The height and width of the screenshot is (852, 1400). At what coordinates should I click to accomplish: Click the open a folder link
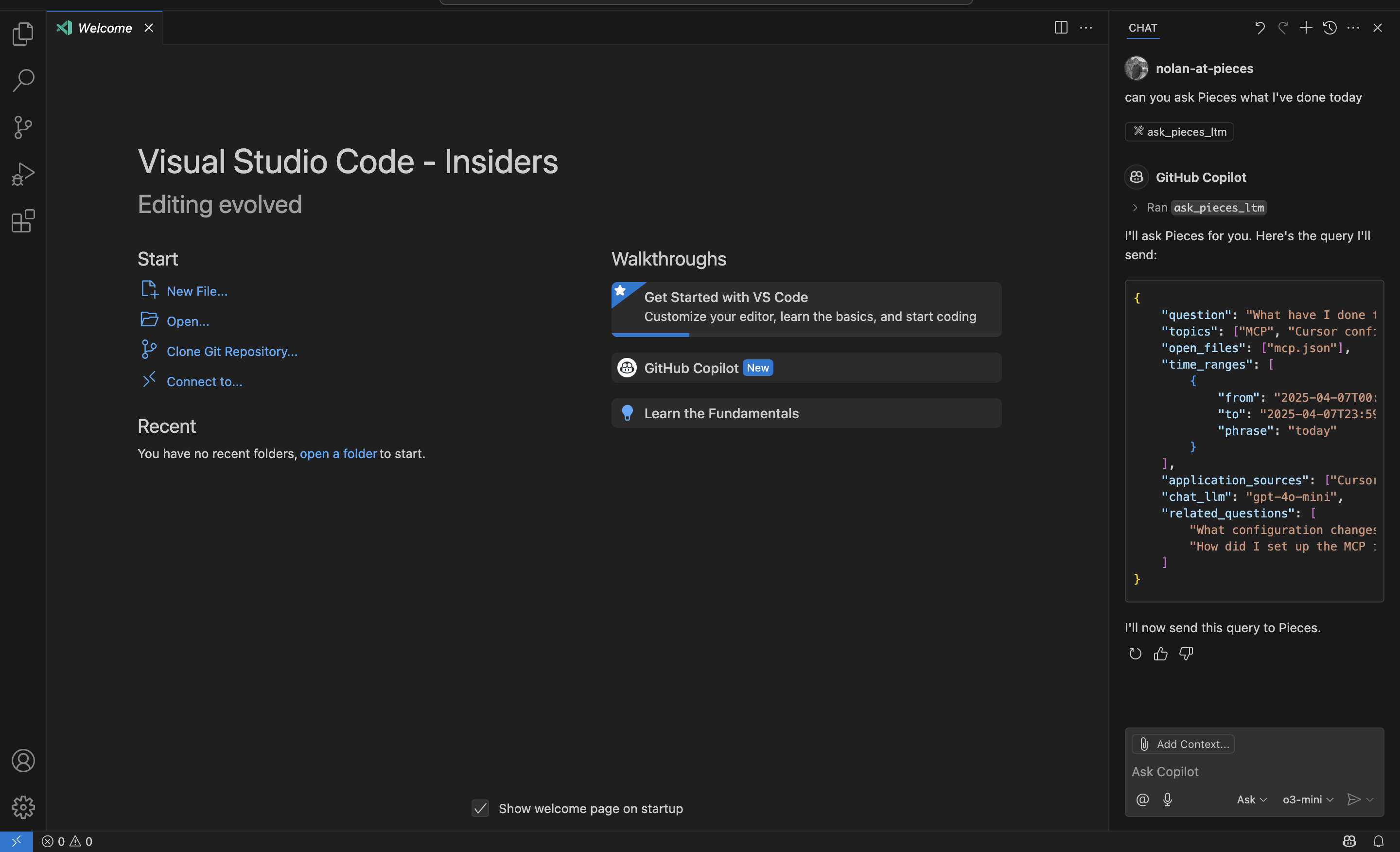[x=338, y=454]
